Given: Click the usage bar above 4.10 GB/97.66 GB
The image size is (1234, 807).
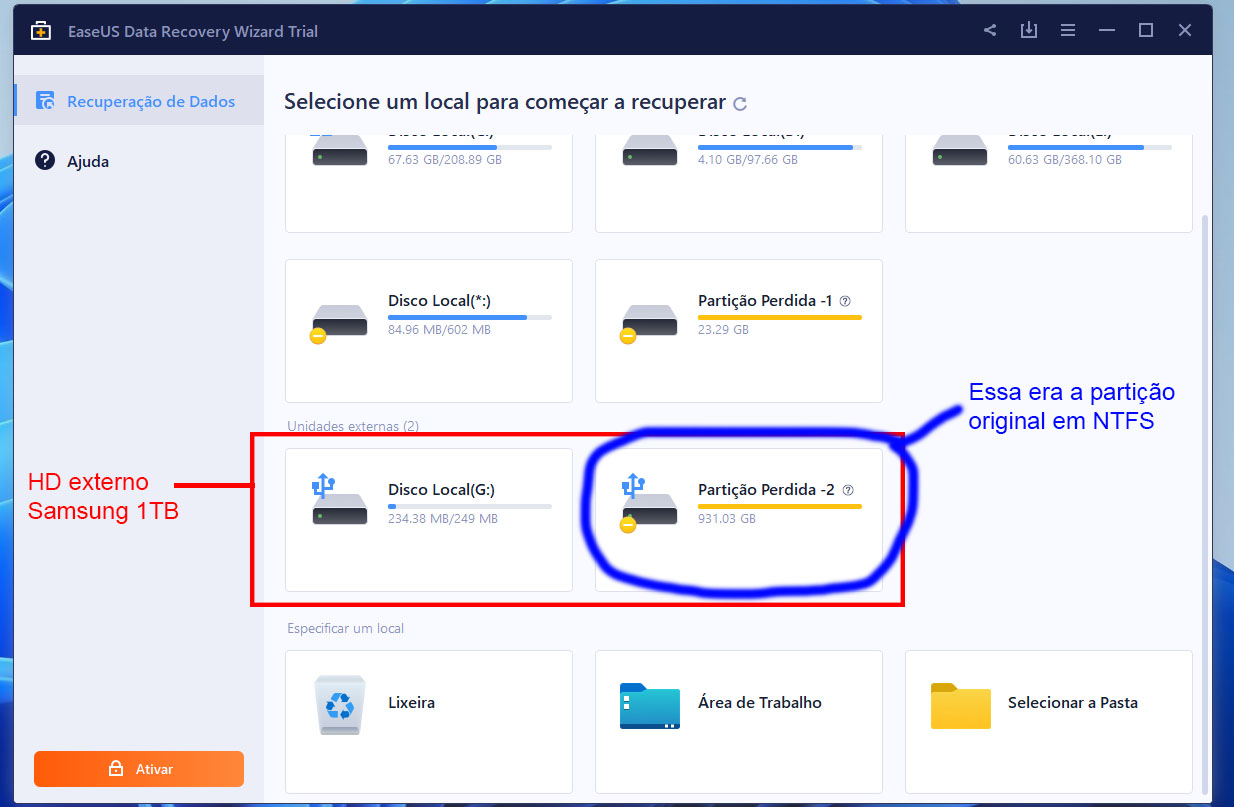Looking at the screenshot, I should click(780, 147).
